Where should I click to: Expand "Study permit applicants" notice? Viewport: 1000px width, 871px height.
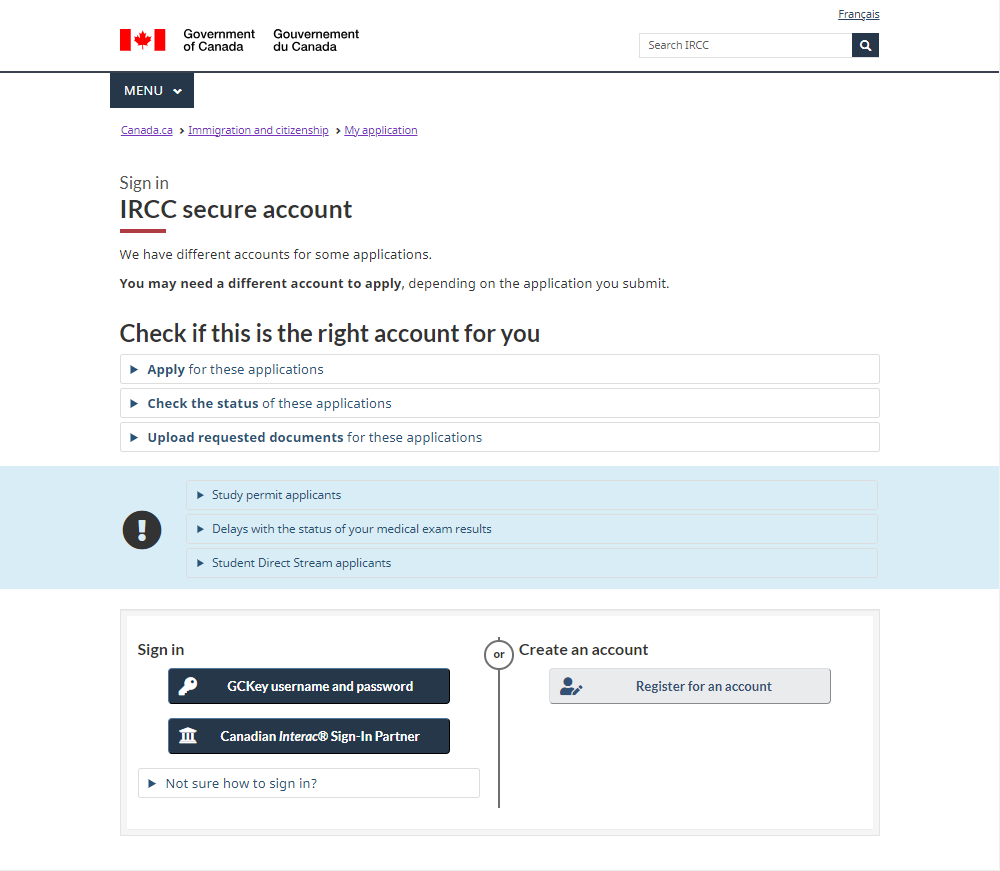[276, 496]
